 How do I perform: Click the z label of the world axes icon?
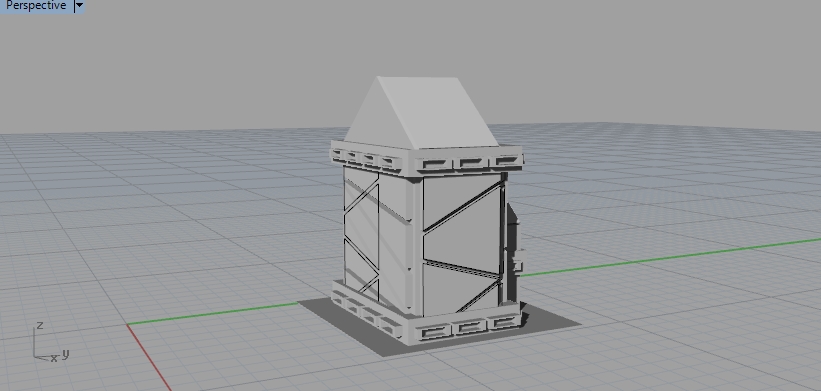39,326
